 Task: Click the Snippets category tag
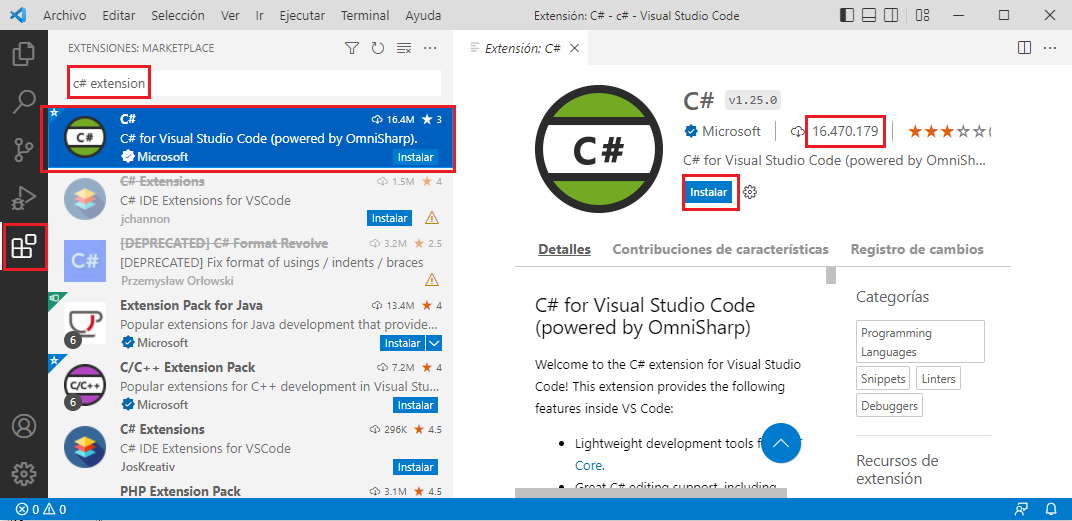(883, 378)
